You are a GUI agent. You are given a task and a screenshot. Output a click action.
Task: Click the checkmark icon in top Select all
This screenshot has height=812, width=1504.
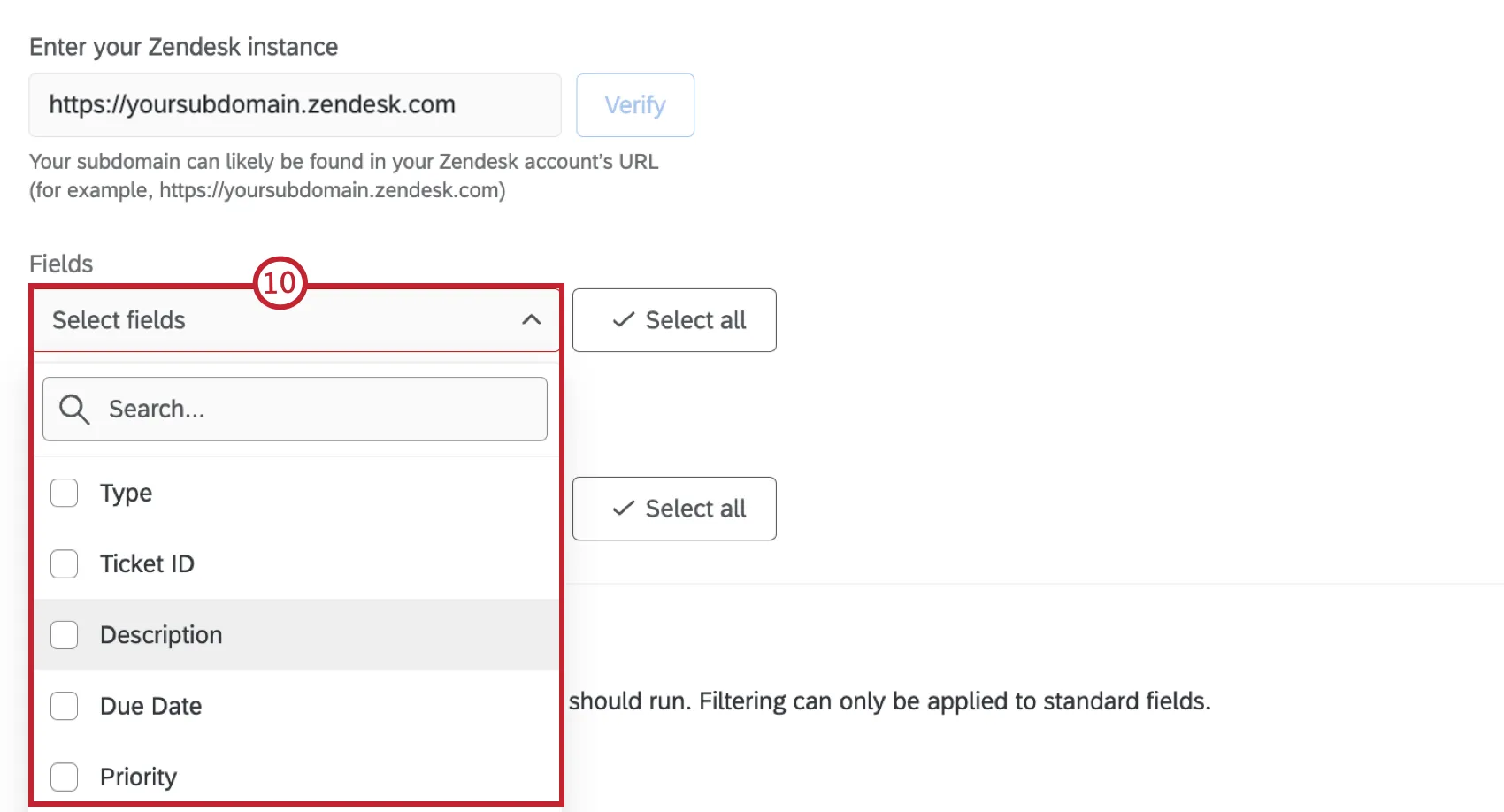[x=625, y=320]
